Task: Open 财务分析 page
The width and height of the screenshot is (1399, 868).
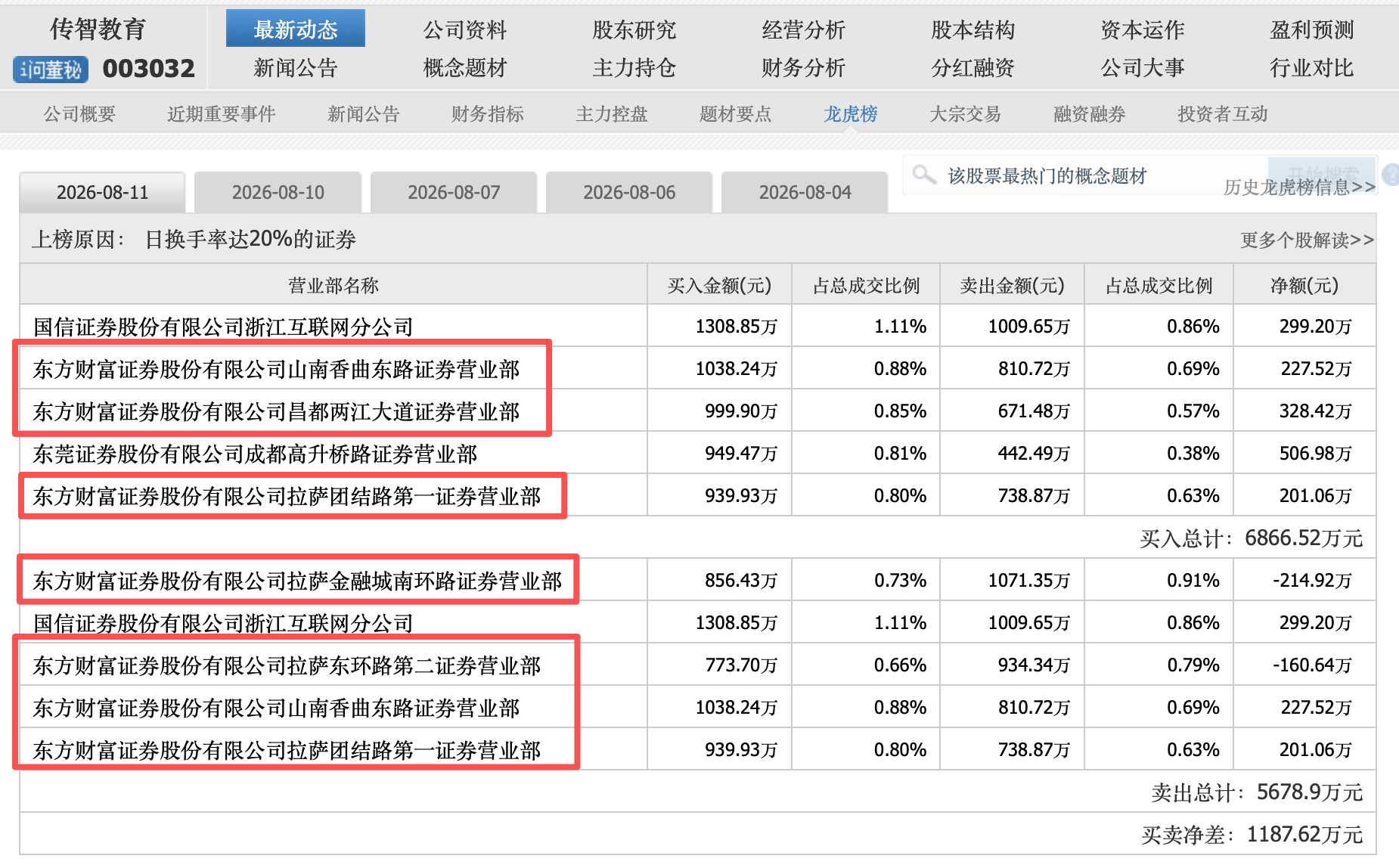Action: 804,68
